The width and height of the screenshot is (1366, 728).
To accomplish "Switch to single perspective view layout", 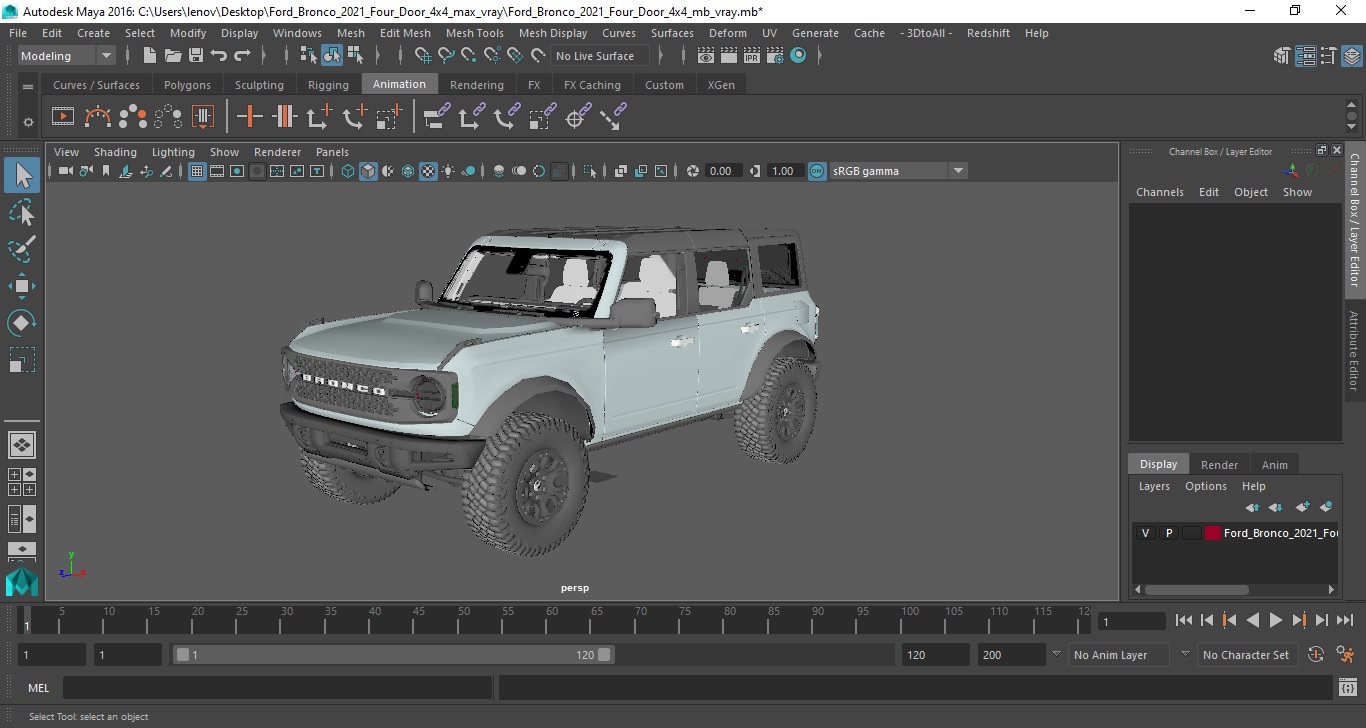I will pos(22,445).
